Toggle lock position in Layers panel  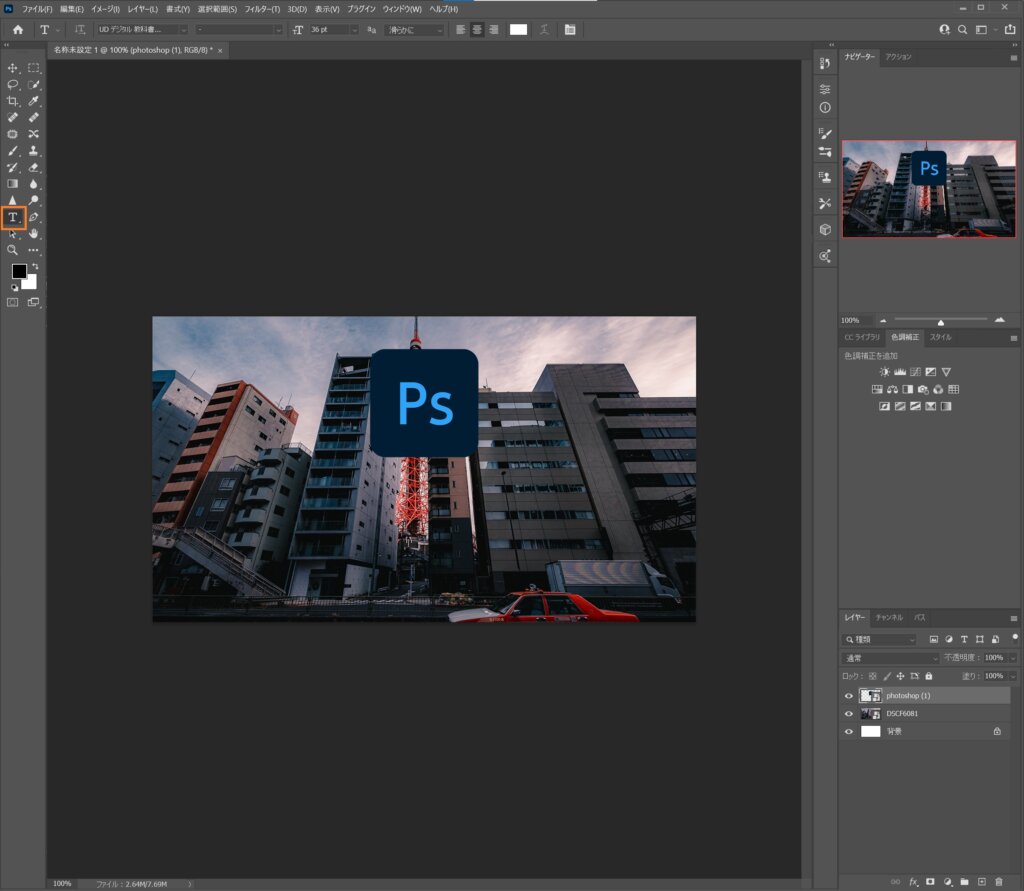click(901, 676)
